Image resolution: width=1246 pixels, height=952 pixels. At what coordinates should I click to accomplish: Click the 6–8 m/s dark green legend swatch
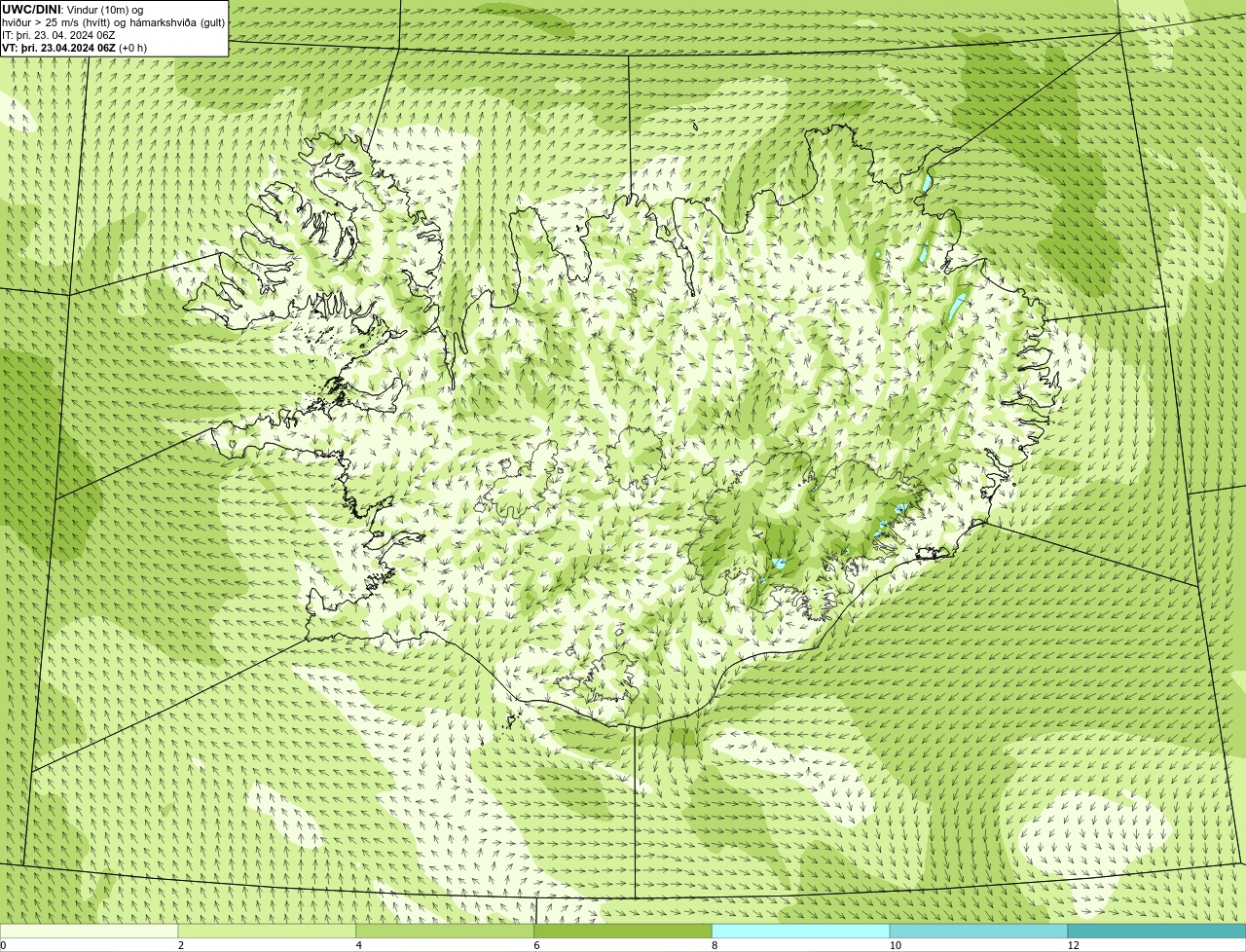[x=623, y=932]
